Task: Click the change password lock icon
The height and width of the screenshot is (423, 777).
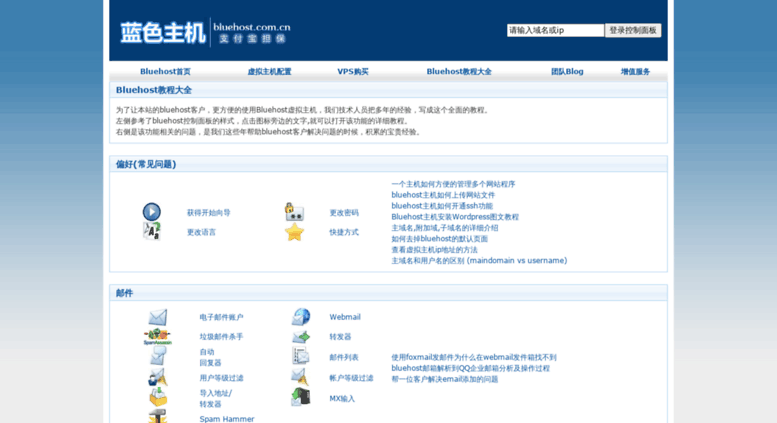Action: [x=294, y=212]
